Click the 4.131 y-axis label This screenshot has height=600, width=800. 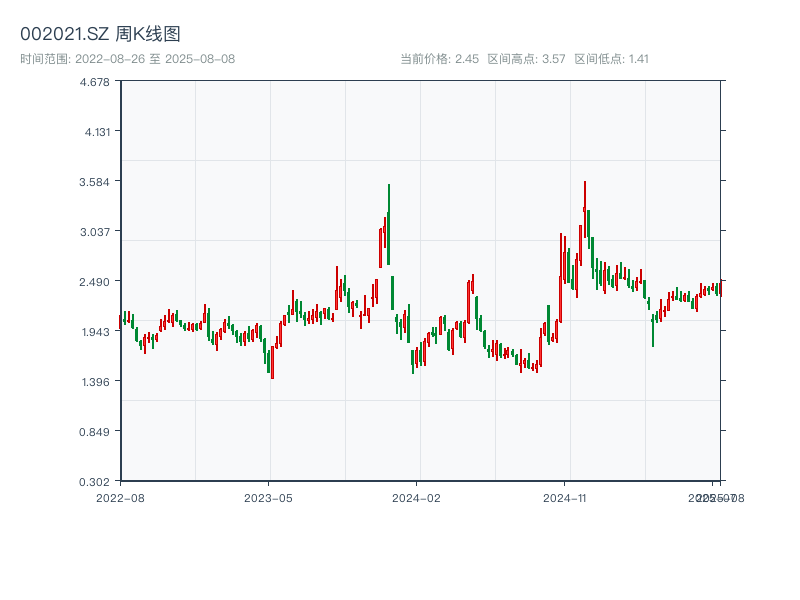tap(94, 132)
